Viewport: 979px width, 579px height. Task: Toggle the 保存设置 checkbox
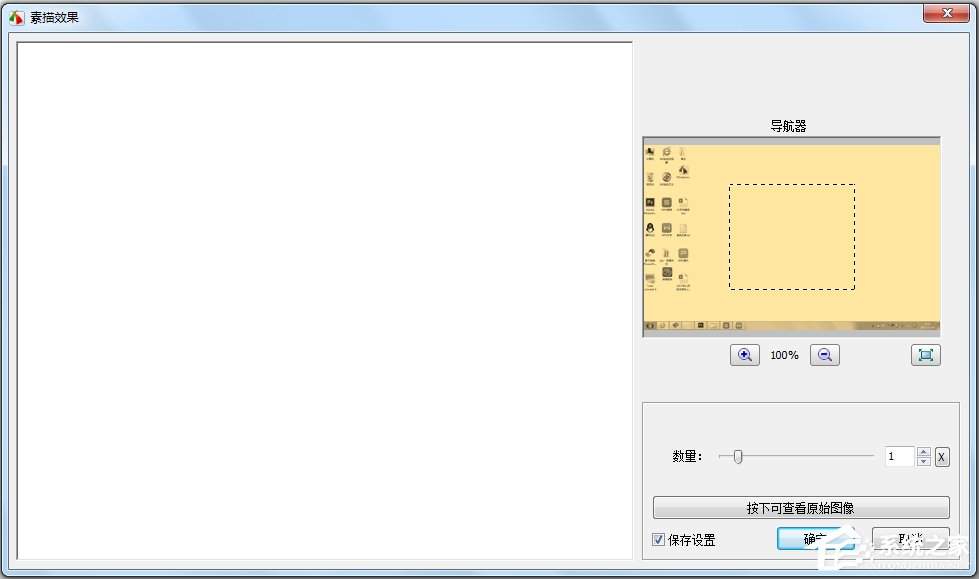(x=658, y=540)
